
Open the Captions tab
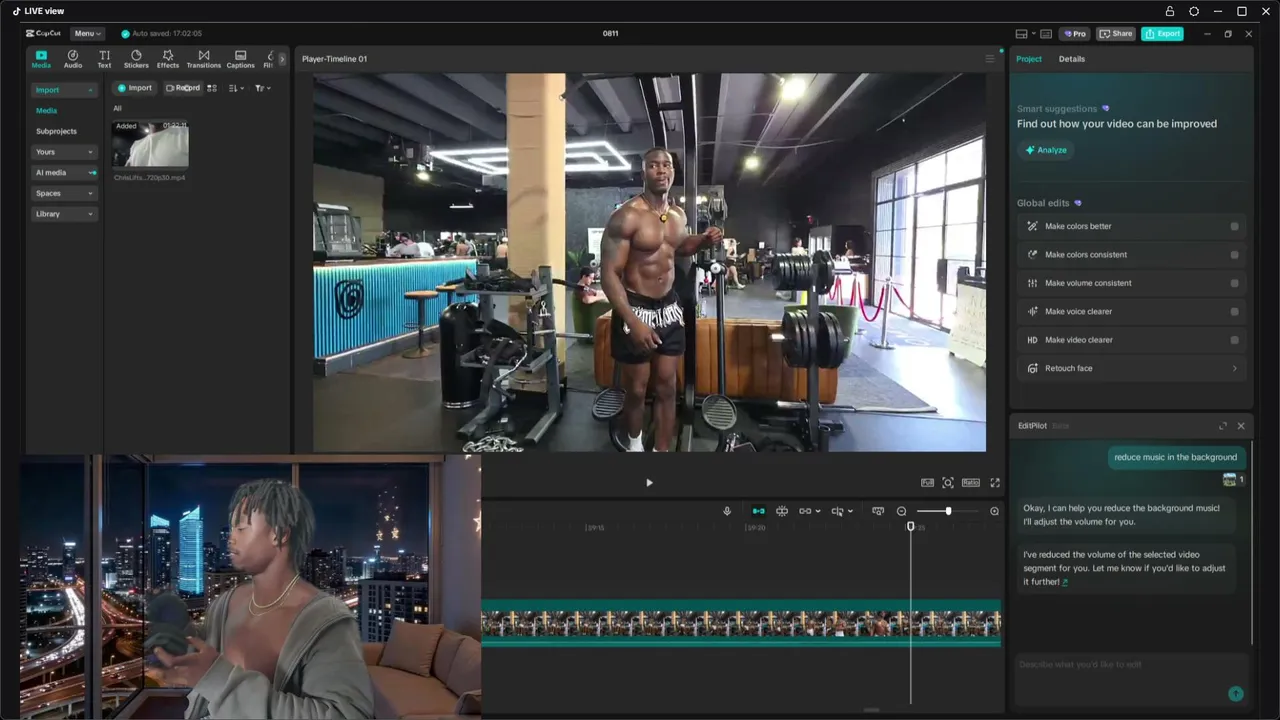pos(240,59)
